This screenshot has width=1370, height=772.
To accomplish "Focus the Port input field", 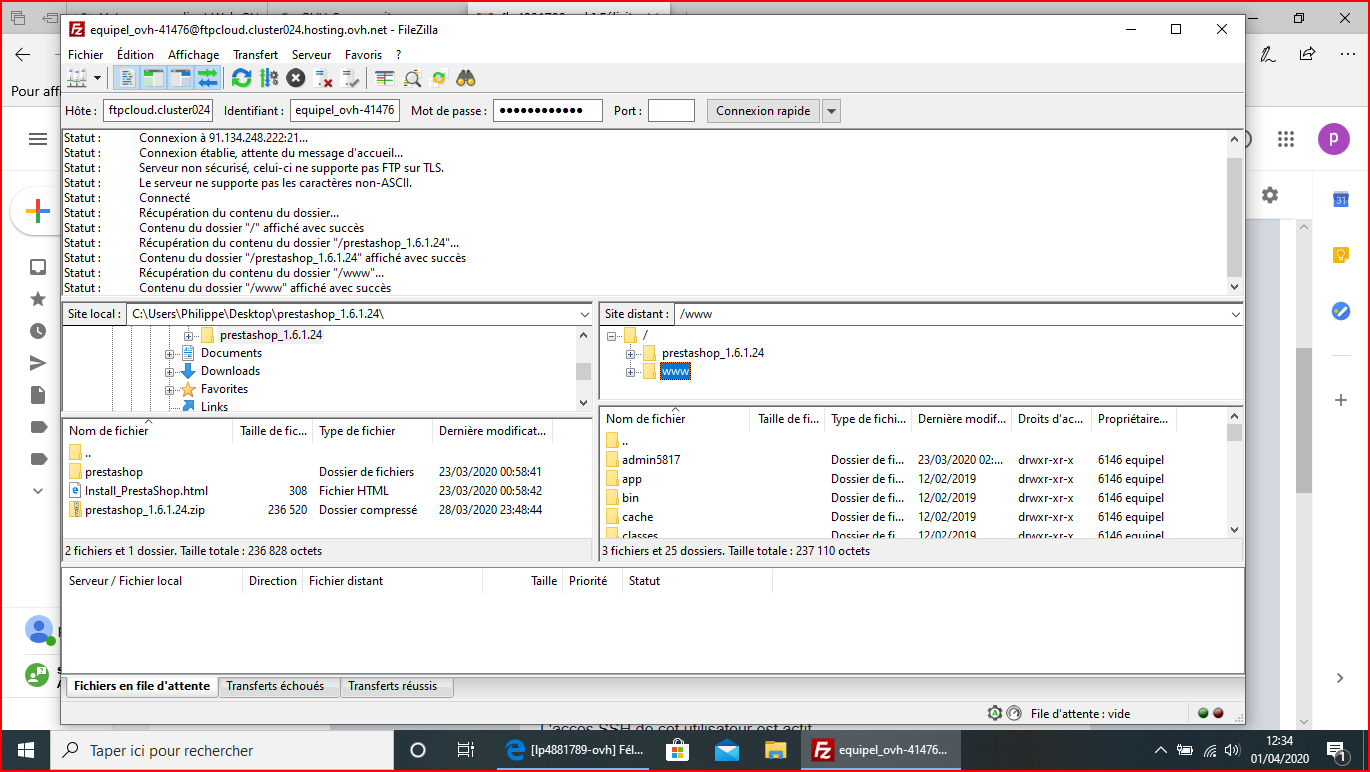I will tap(671, 110).
